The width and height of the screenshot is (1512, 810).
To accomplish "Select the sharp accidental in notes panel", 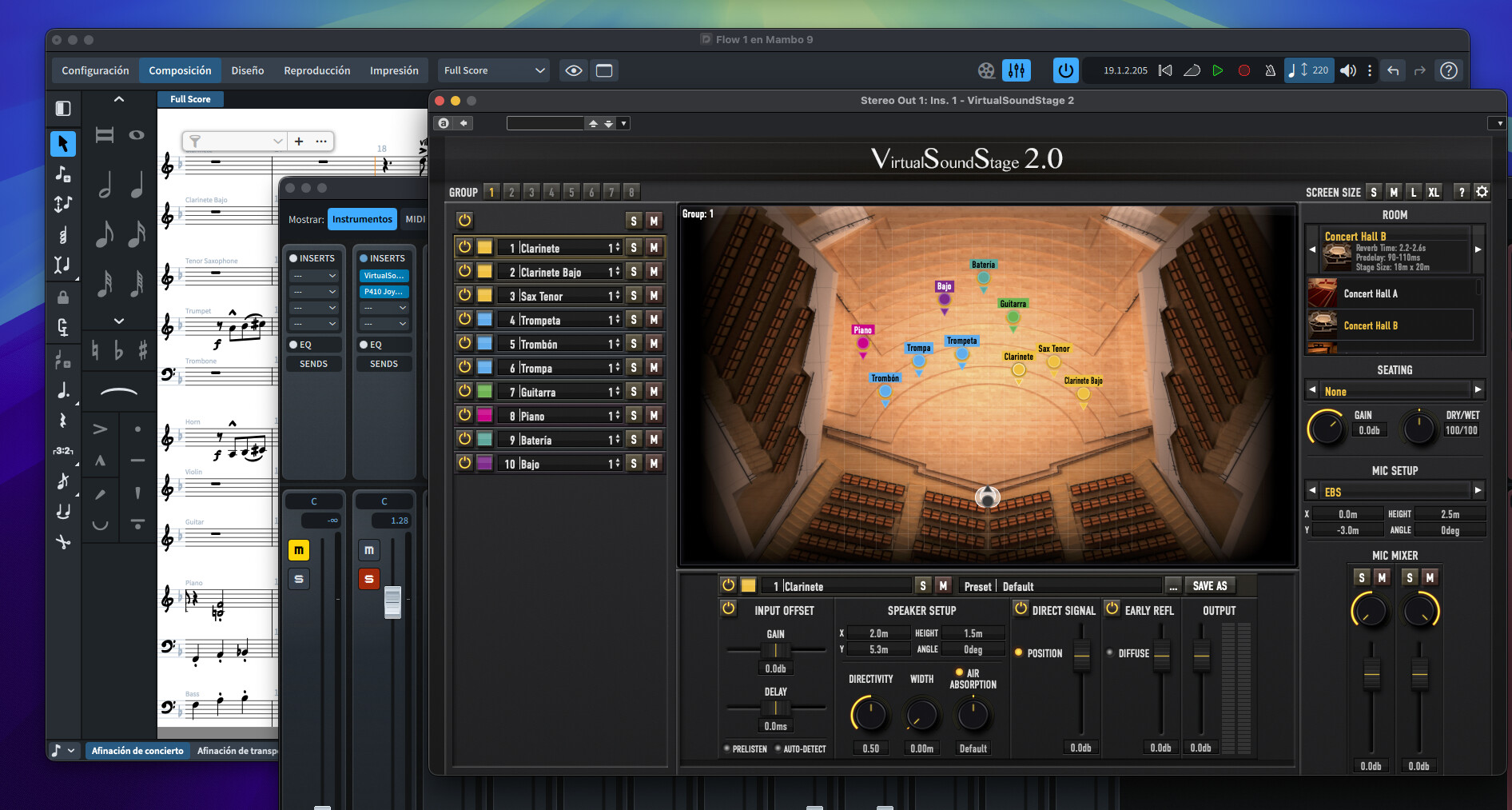I will coord(143,350).
